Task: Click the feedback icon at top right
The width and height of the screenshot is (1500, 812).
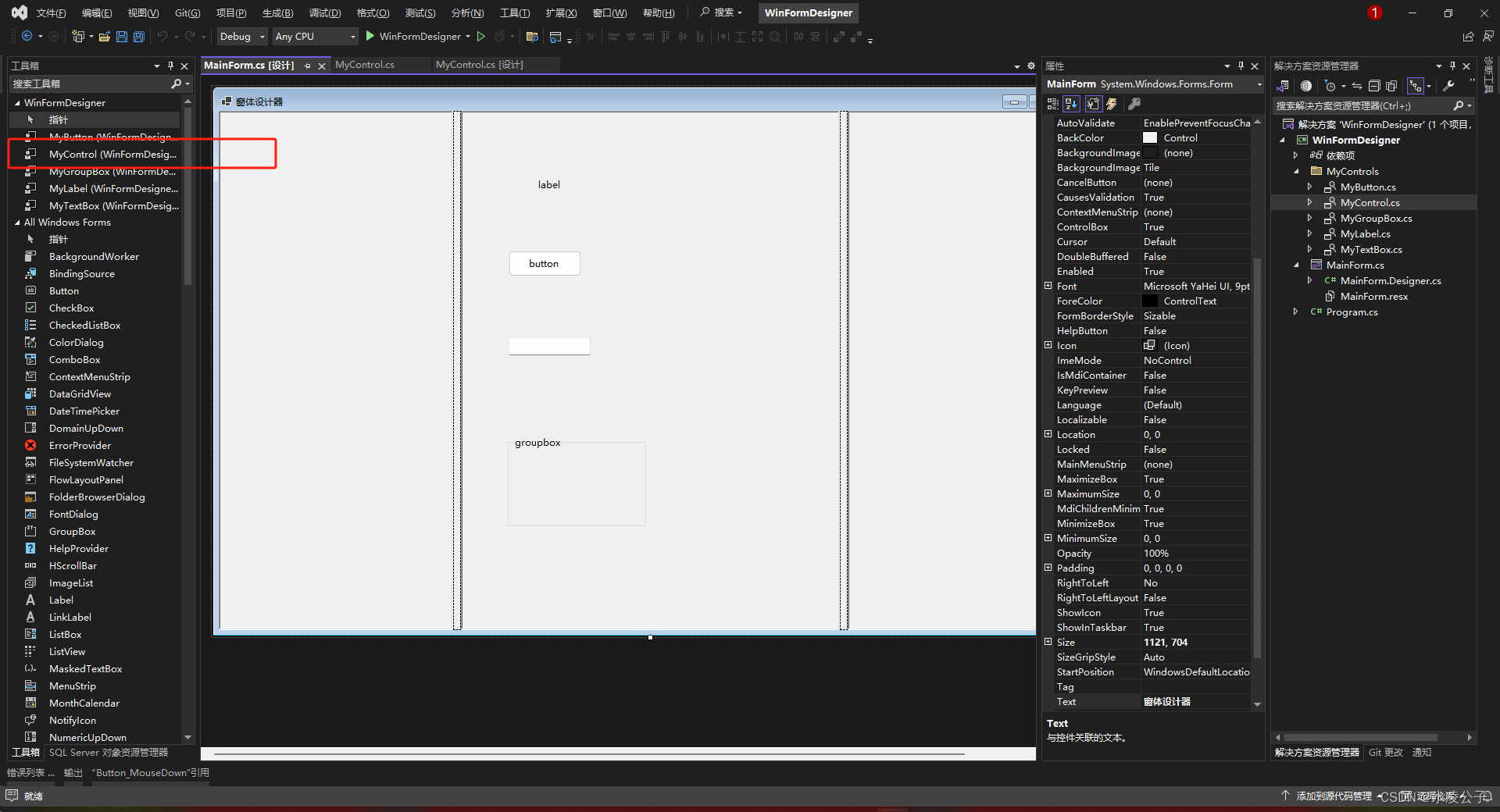Action: (x=1487, y=36)
